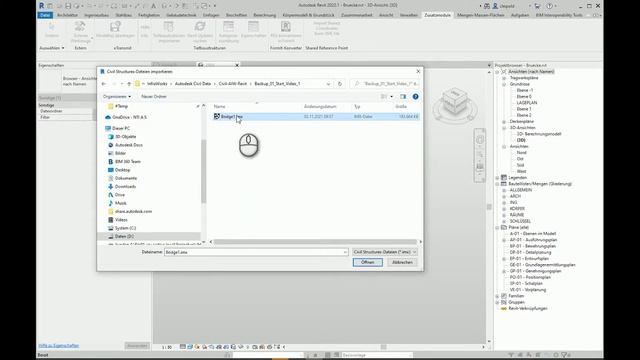Screen dimensions: 640x360
Task: Open the Desktop folder
Action: pos(119,170)
